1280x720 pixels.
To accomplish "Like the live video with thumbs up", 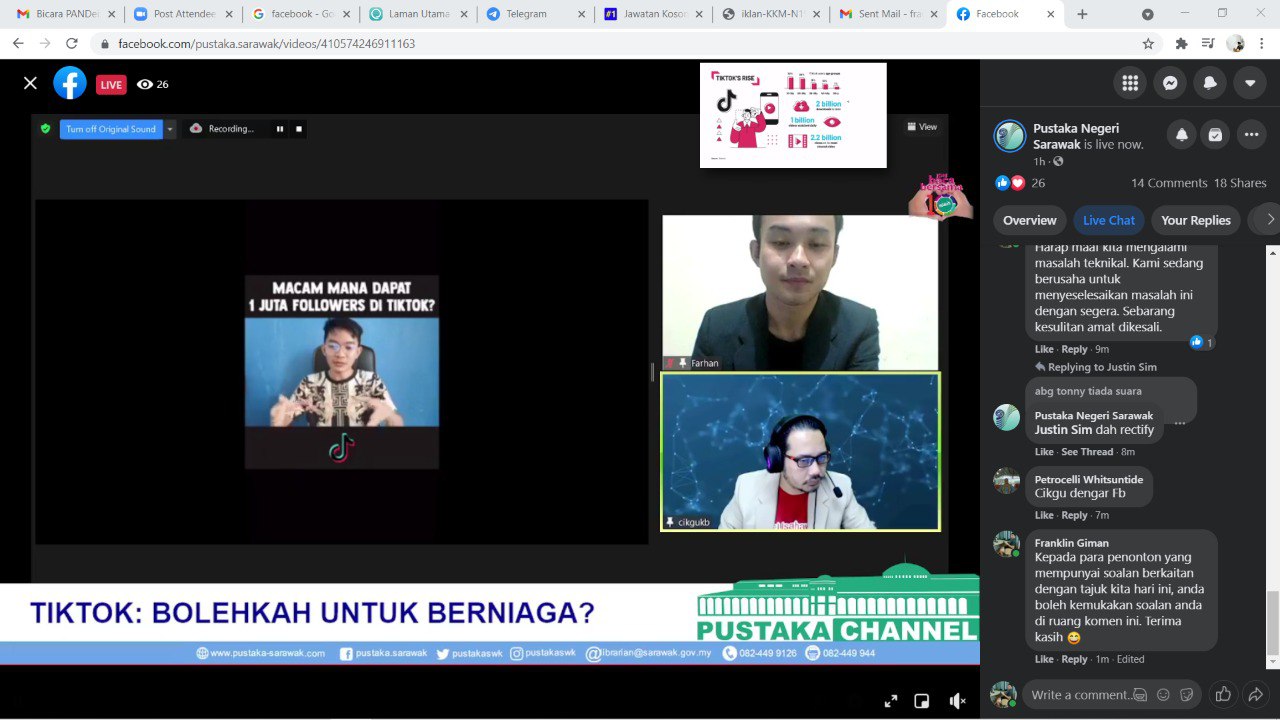I will pyautogui.click(x=1222, y=694).
